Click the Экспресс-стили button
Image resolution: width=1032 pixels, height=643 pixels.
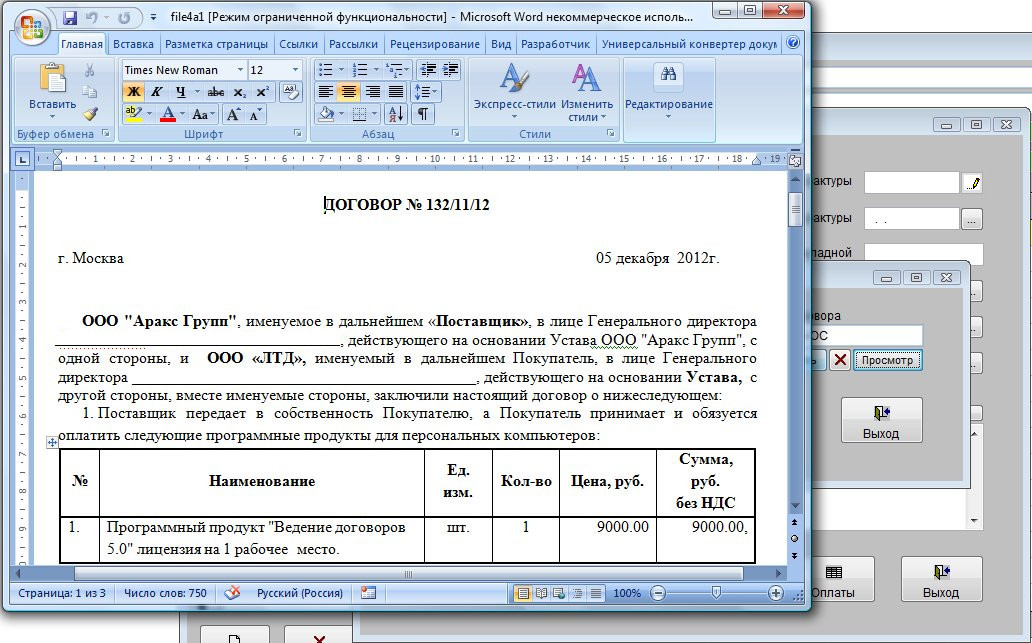(514, 92)
